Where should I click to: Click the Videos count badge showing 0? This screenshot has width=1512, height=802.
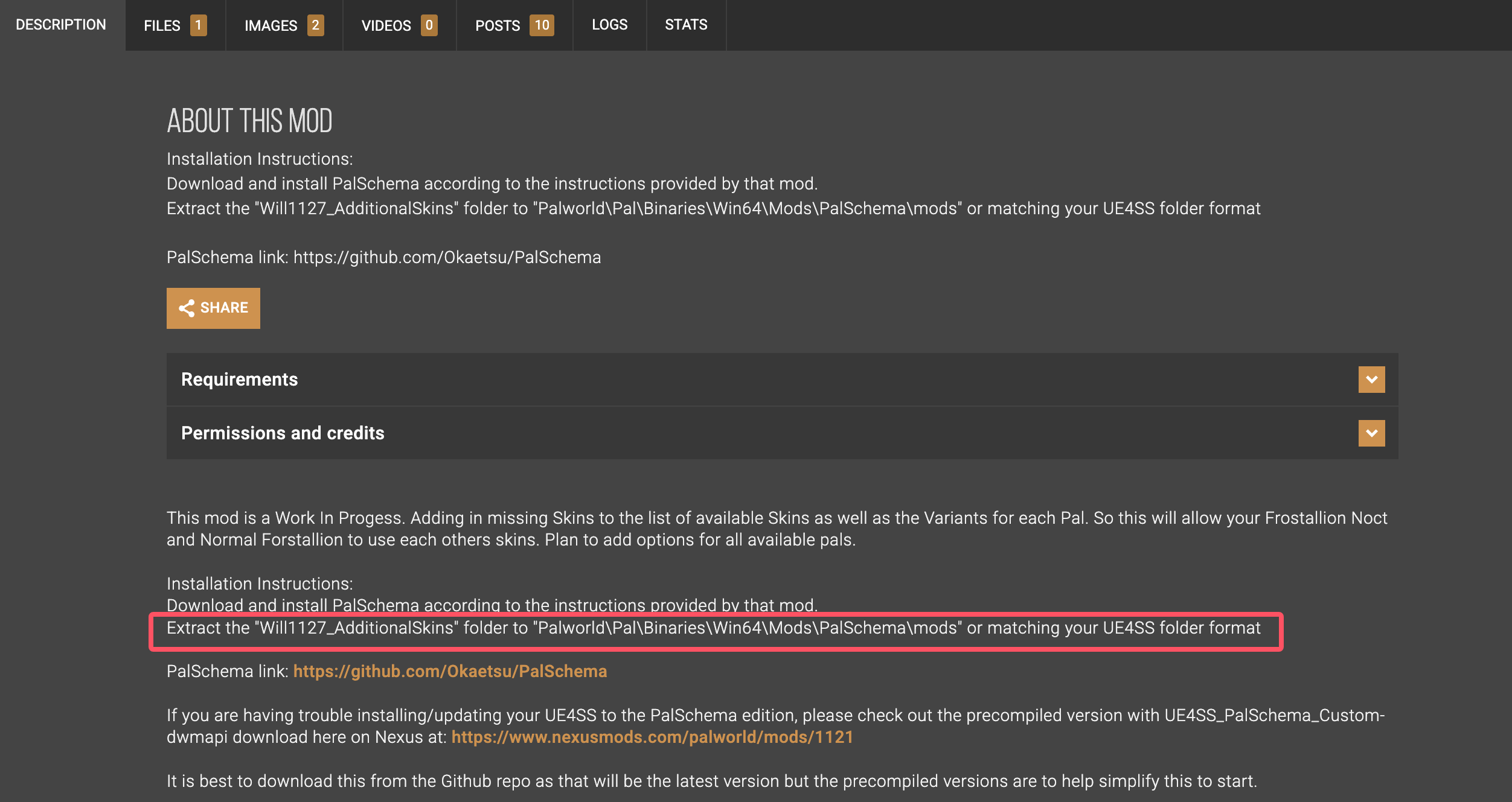click(x=429, y=25)
